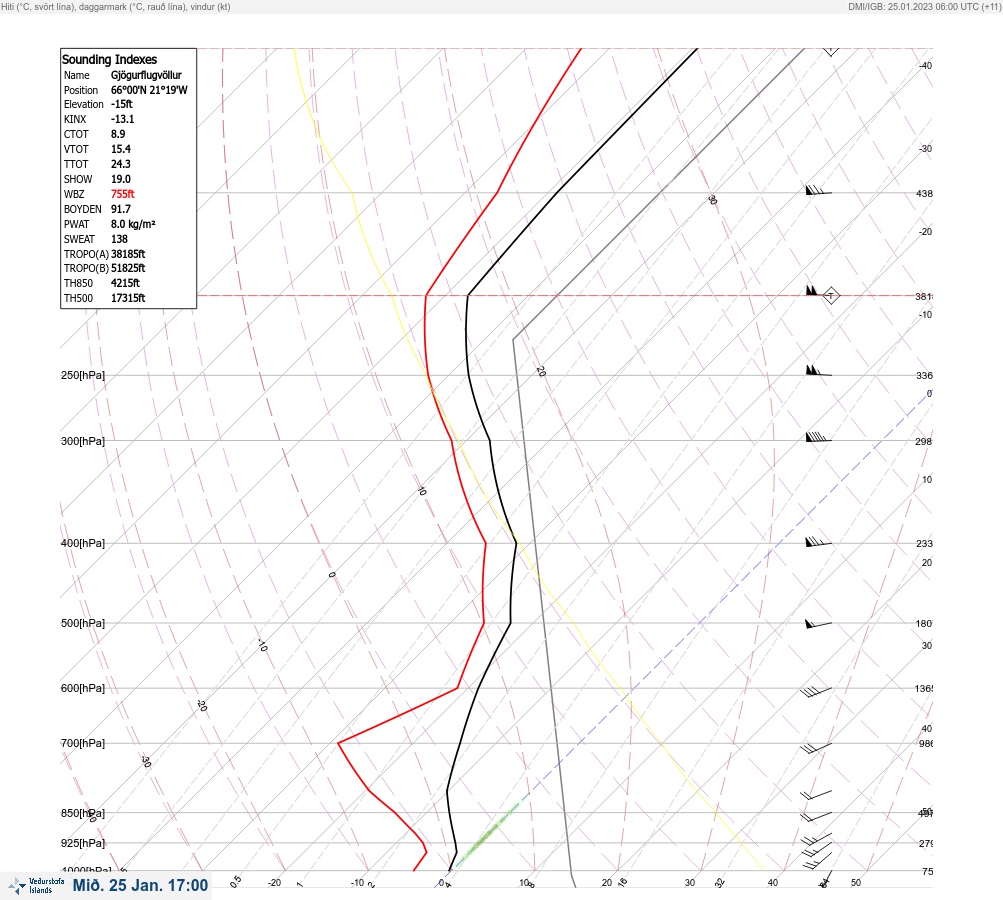
Task: Select the wind barb at 400 hPa
Action: point(818,542)
